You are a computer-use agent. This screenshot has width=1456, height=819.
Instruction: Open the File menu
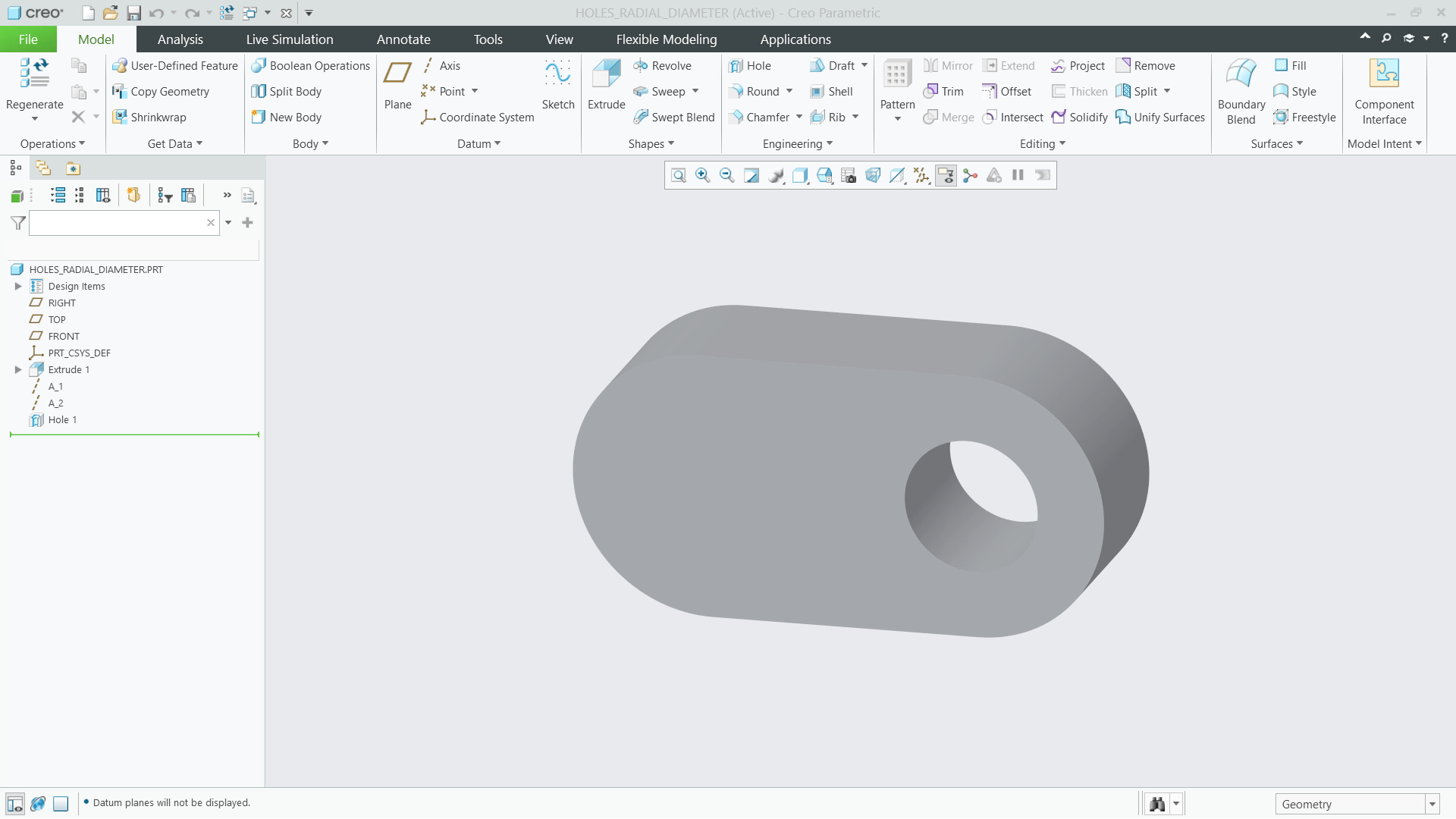pos(28,39)
